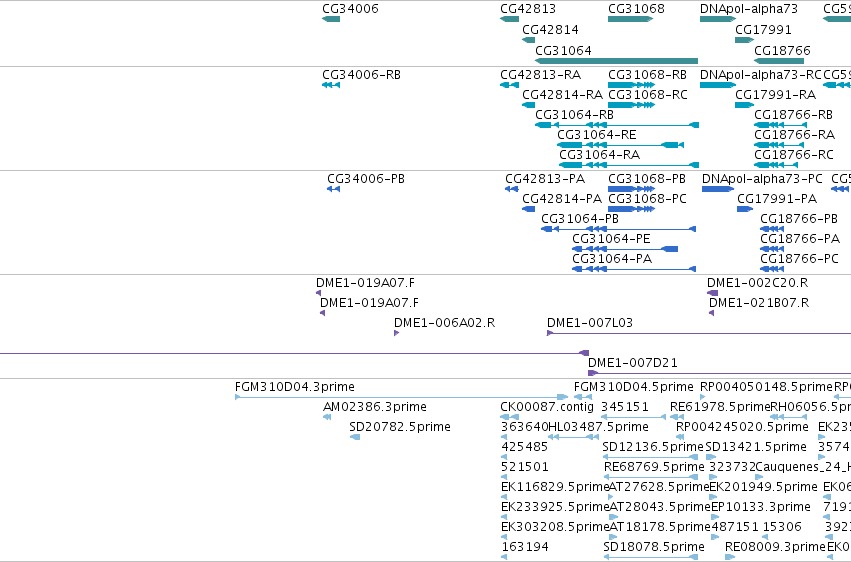The width and height of the screenshot is (851, 562).
Task: Click the CG18766 gene label
Action: pyautogui.click(x=782, y=50)
